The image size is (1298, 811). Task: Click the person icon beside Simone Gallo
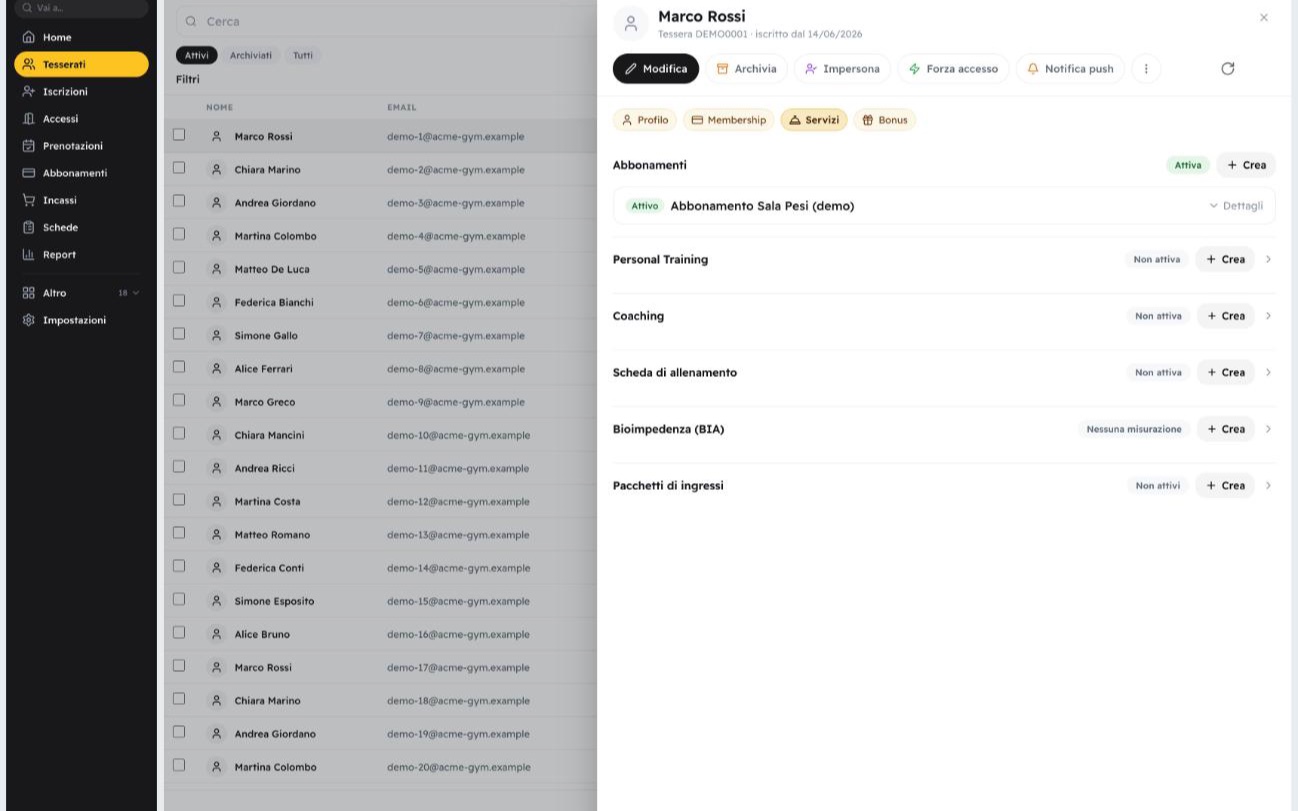(216, 335)
